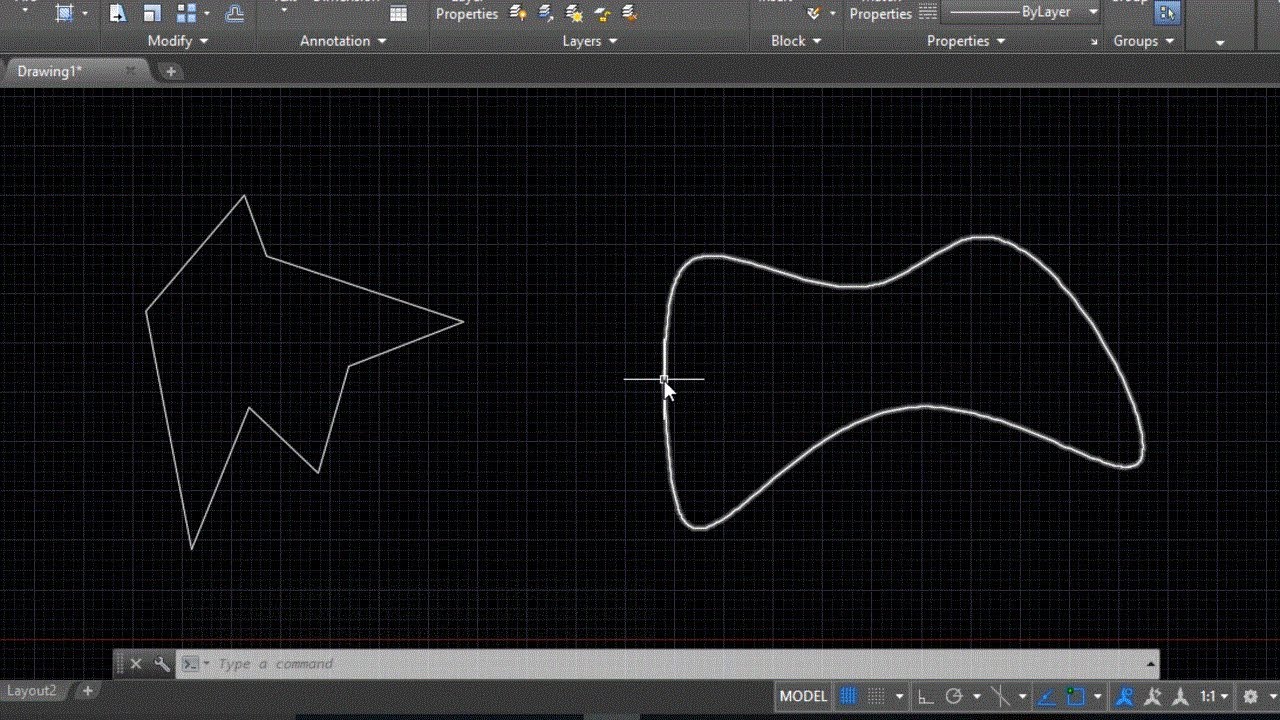Expand the collapsed ribbon panel arrow right of Groups
This screenshot has width=1280, height=720.
coord(1220,42)
